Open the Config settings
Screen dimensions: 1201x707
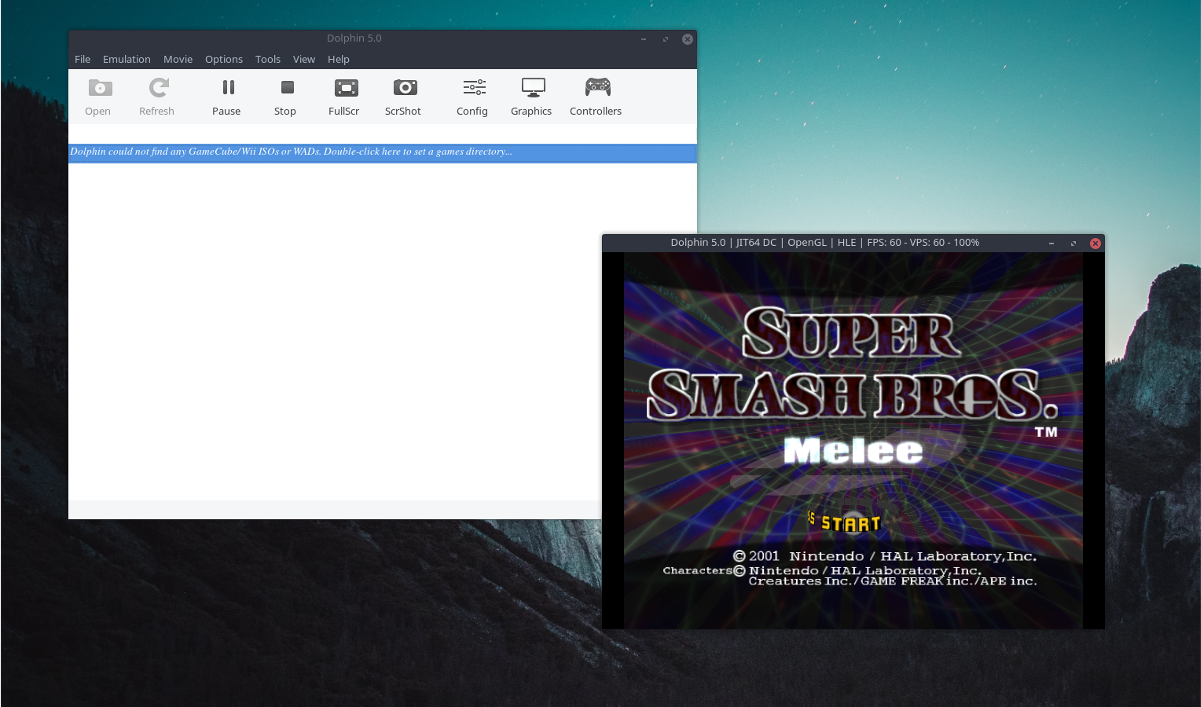pyautogui.click(x=473, y=97)
